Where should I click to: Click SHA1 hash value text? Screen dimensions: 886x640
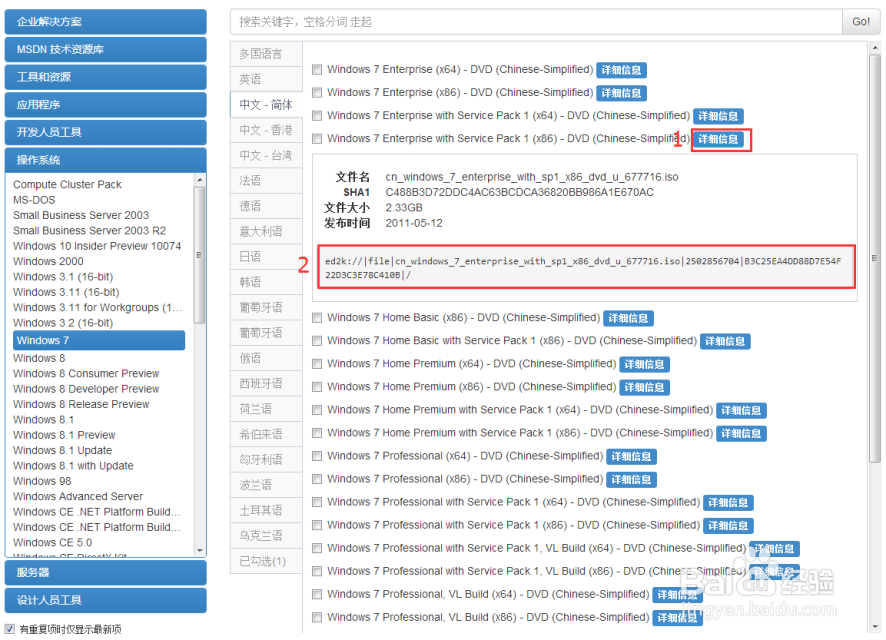point(519,192)
